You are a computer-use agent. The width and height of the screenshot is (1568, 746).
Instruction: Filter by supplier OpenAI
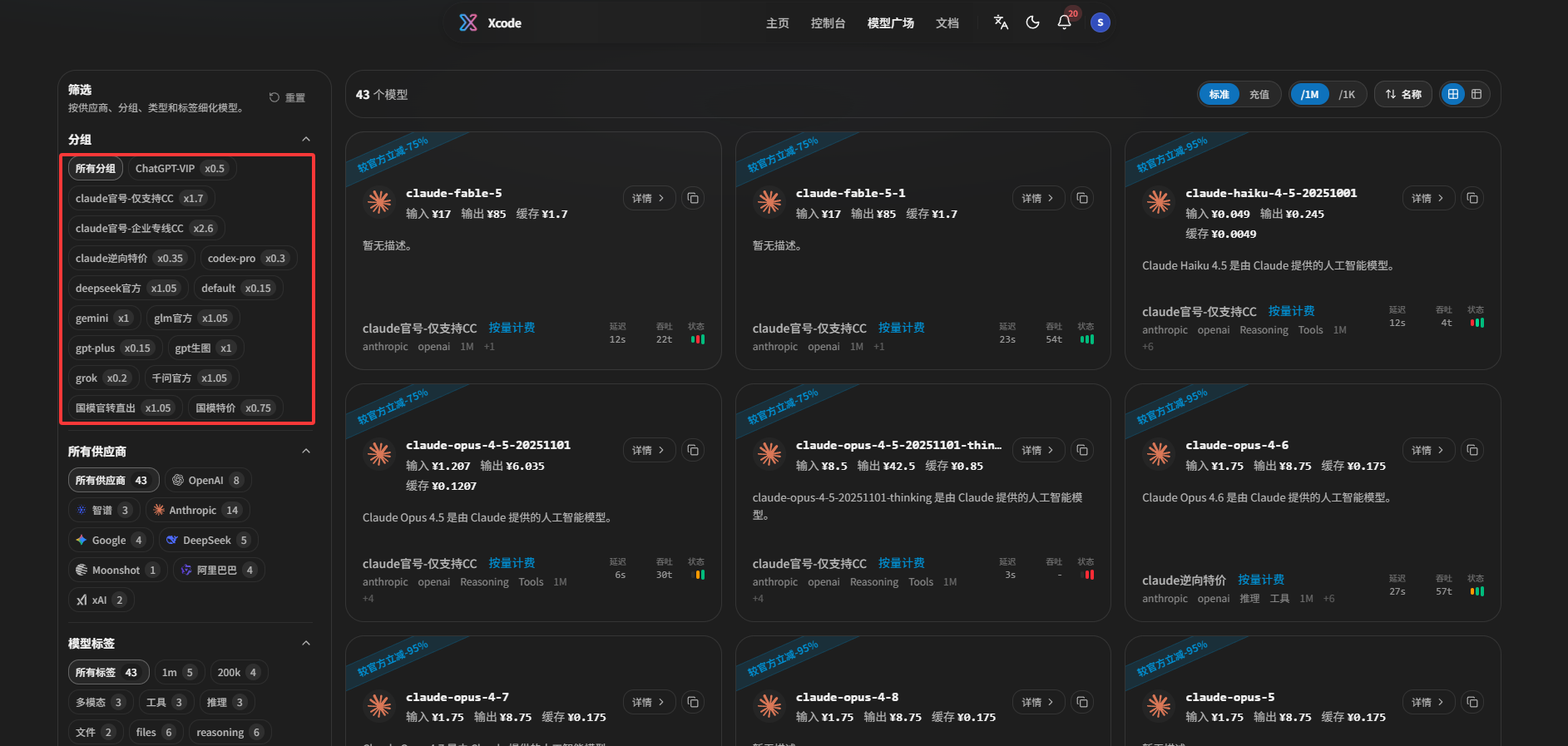tap(208, 480)
